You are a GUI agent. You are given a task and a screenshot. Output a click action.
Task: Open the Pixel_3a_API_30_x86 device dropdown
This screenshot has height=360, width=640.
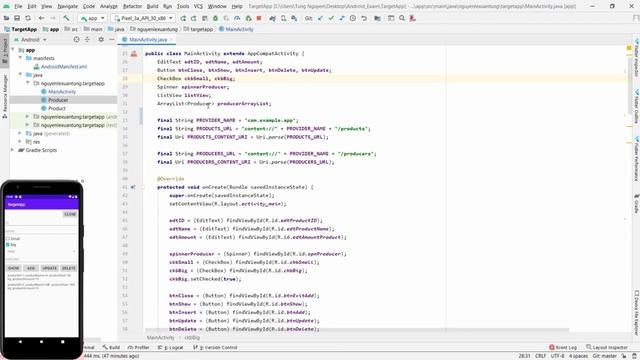[x=143, y=18]
